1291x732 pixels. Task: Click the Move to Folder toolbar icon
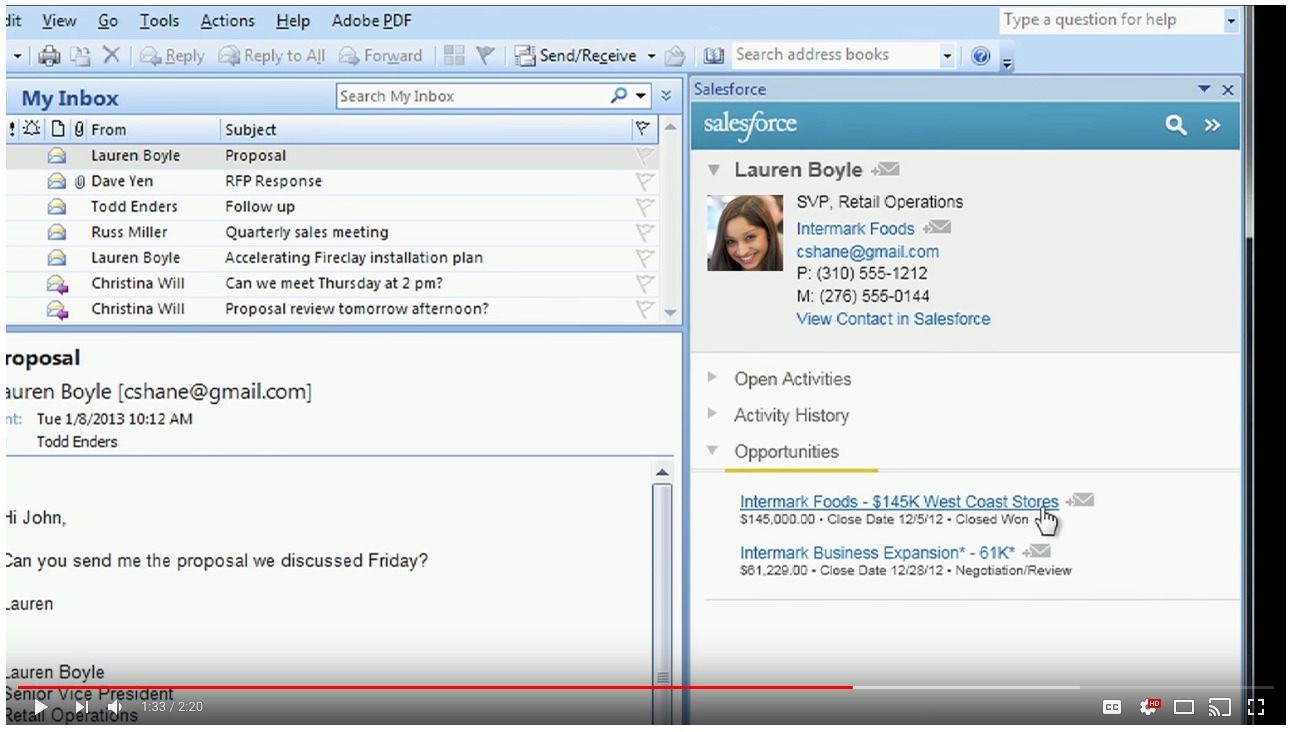pyautogui.click(x=80, y=56)
